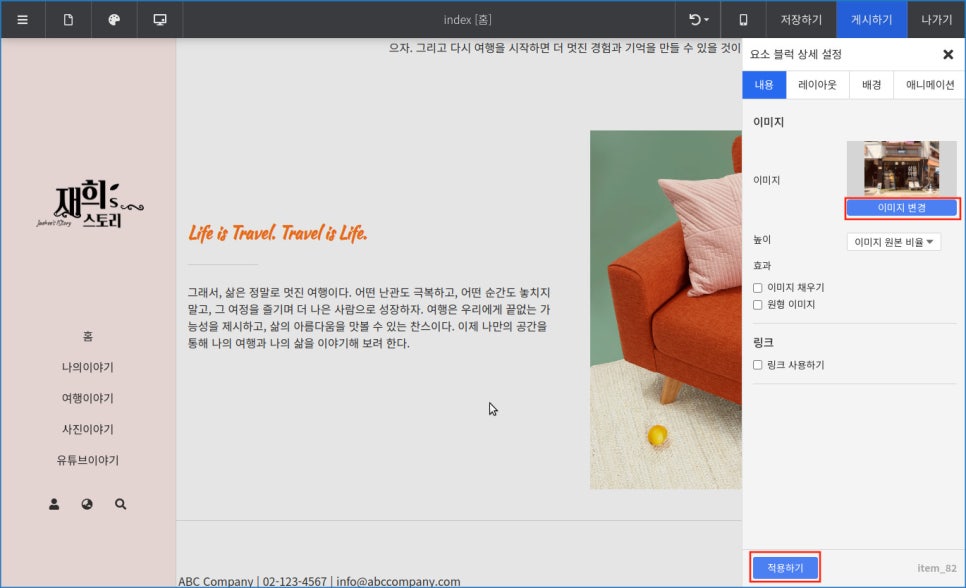The height and width of the screenshot is (588, 966).
Task: Open the undo history dropdown
Action: 698,20
